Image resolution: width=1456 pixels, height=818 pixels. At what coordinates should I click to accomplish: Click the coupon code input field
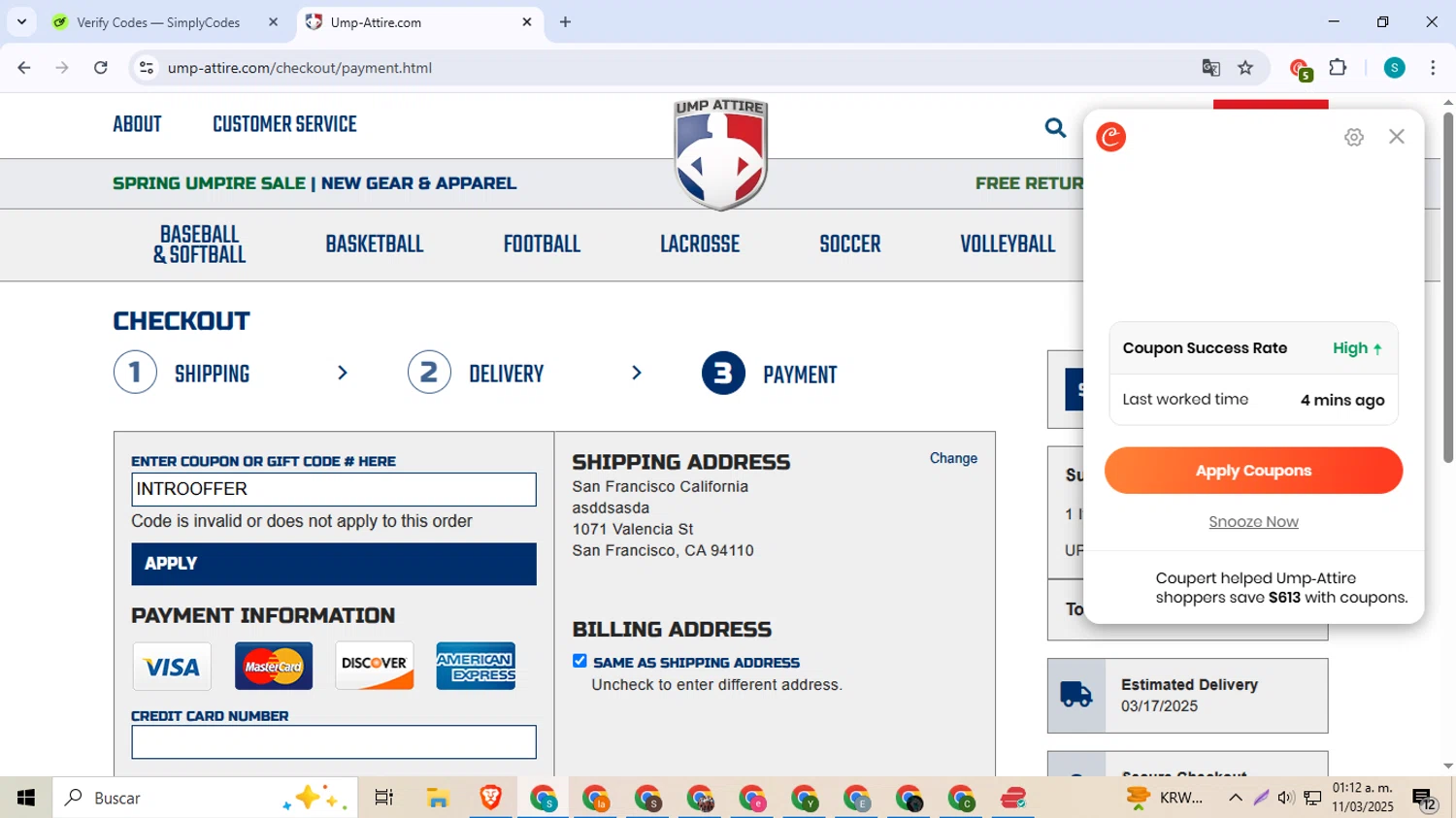pyautogui.click(x=334, y=489)
